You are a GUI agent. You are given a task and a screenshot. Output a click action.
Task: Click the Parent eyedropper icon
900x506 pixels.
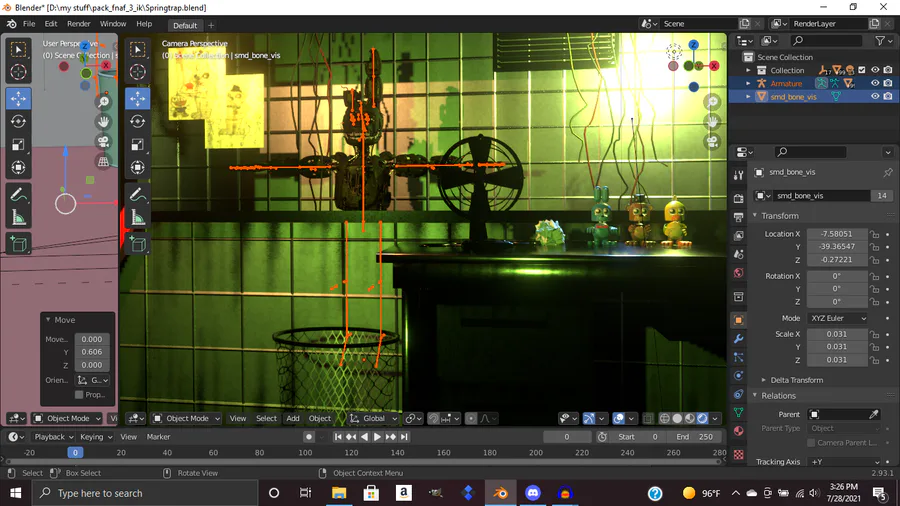click(874, 414)
